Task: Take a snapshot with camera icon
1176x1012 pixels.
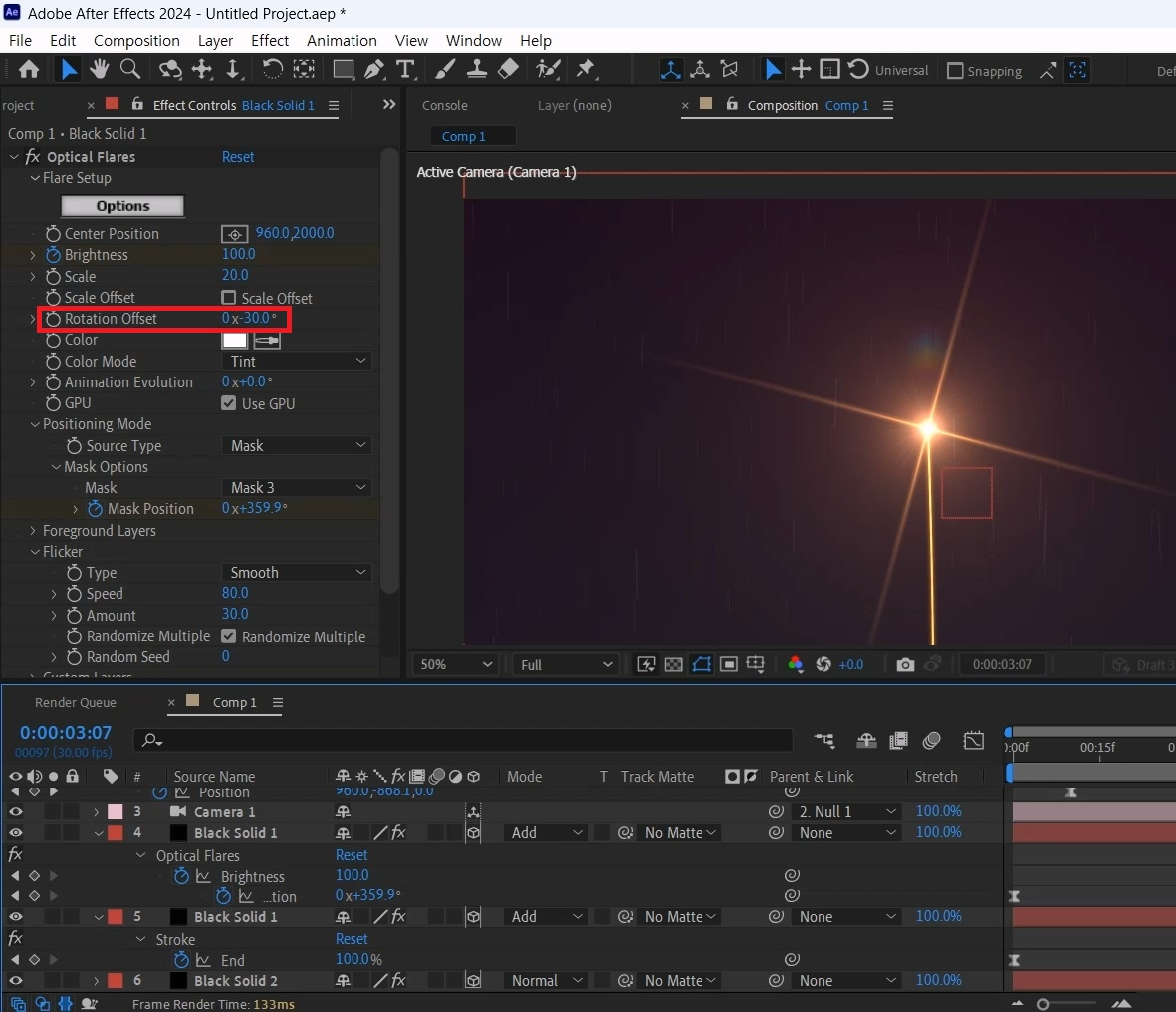Action: [x=905, y=664]
